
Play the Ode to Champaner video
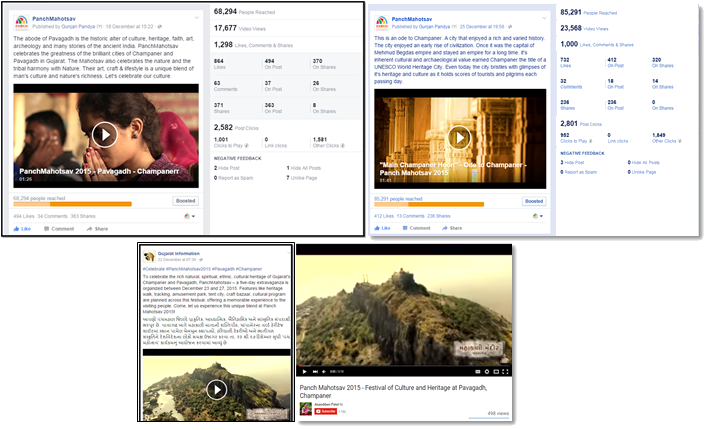tap(459, 137)
